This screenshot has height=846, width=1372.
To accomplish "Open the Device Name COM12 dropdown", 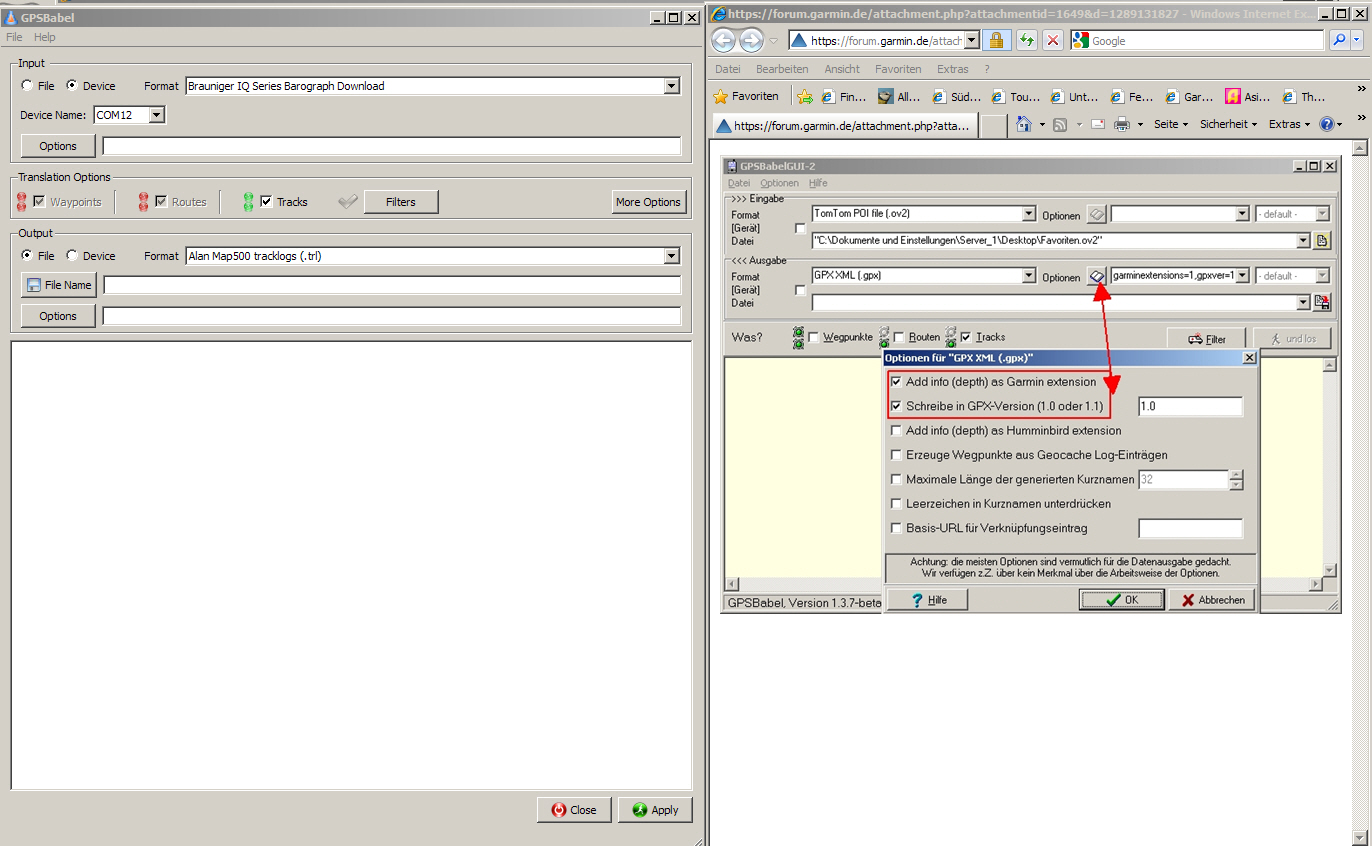I will (156, 115).
